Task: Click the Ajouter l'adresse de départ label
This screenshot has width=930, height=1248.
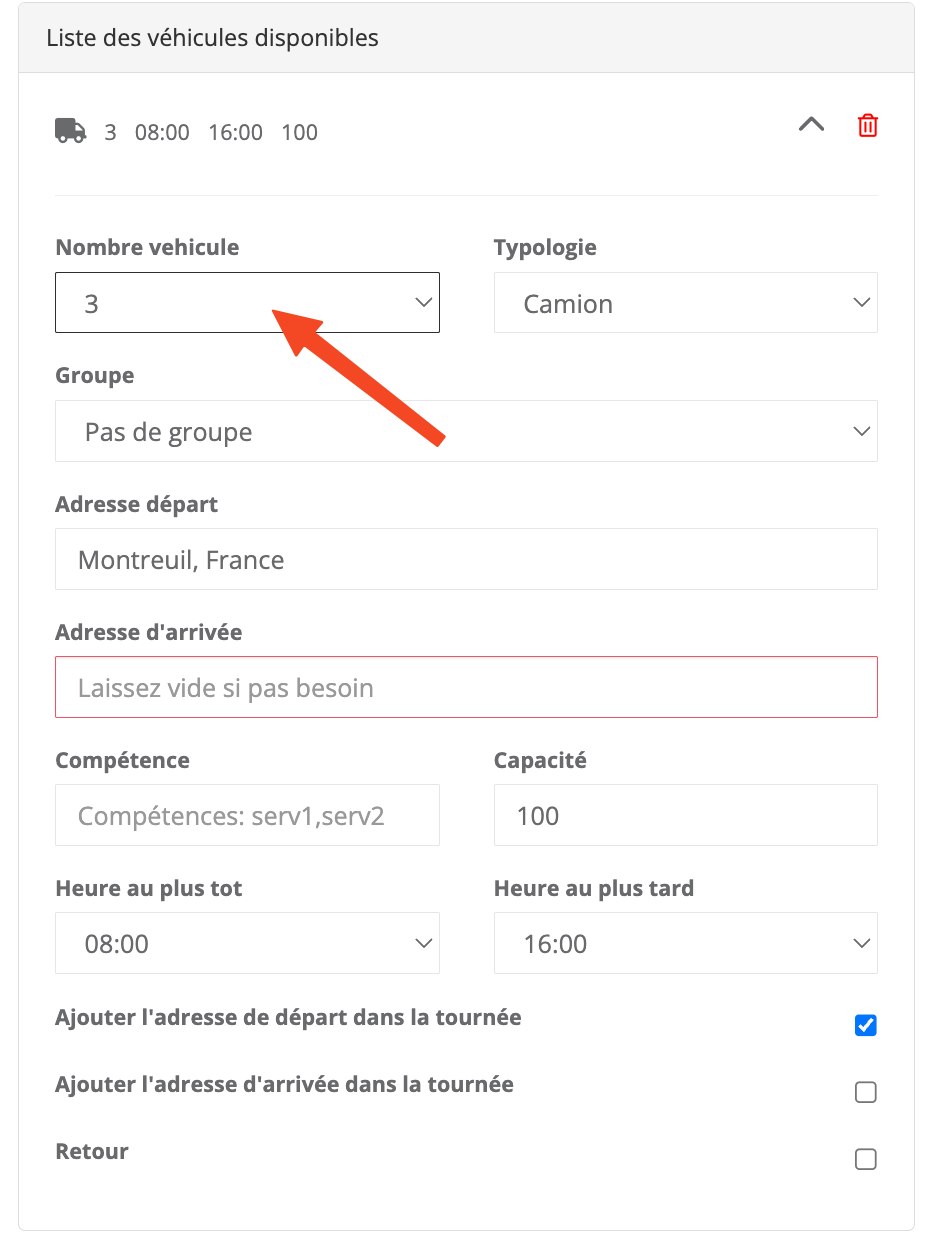Action: click(x=288, y=1018)
